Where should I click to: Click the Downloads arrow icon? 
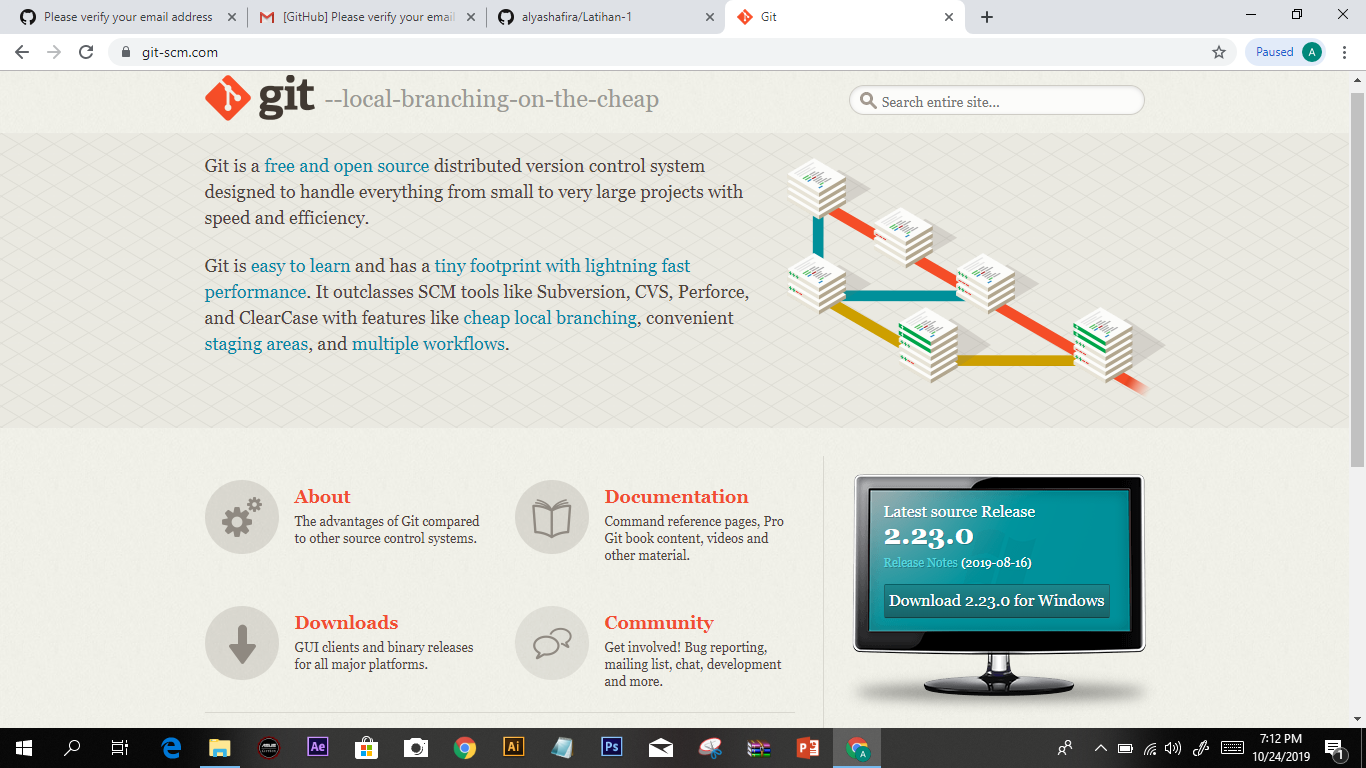point(241,643)
